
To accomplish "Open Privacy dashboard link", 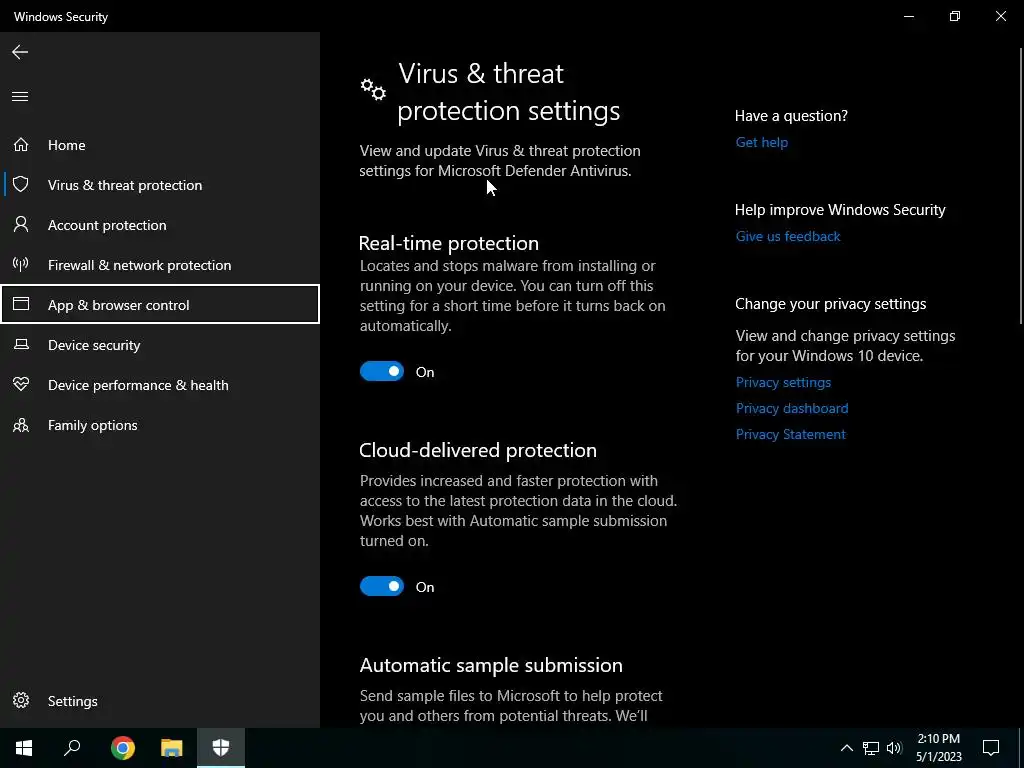I will [792, 408].
